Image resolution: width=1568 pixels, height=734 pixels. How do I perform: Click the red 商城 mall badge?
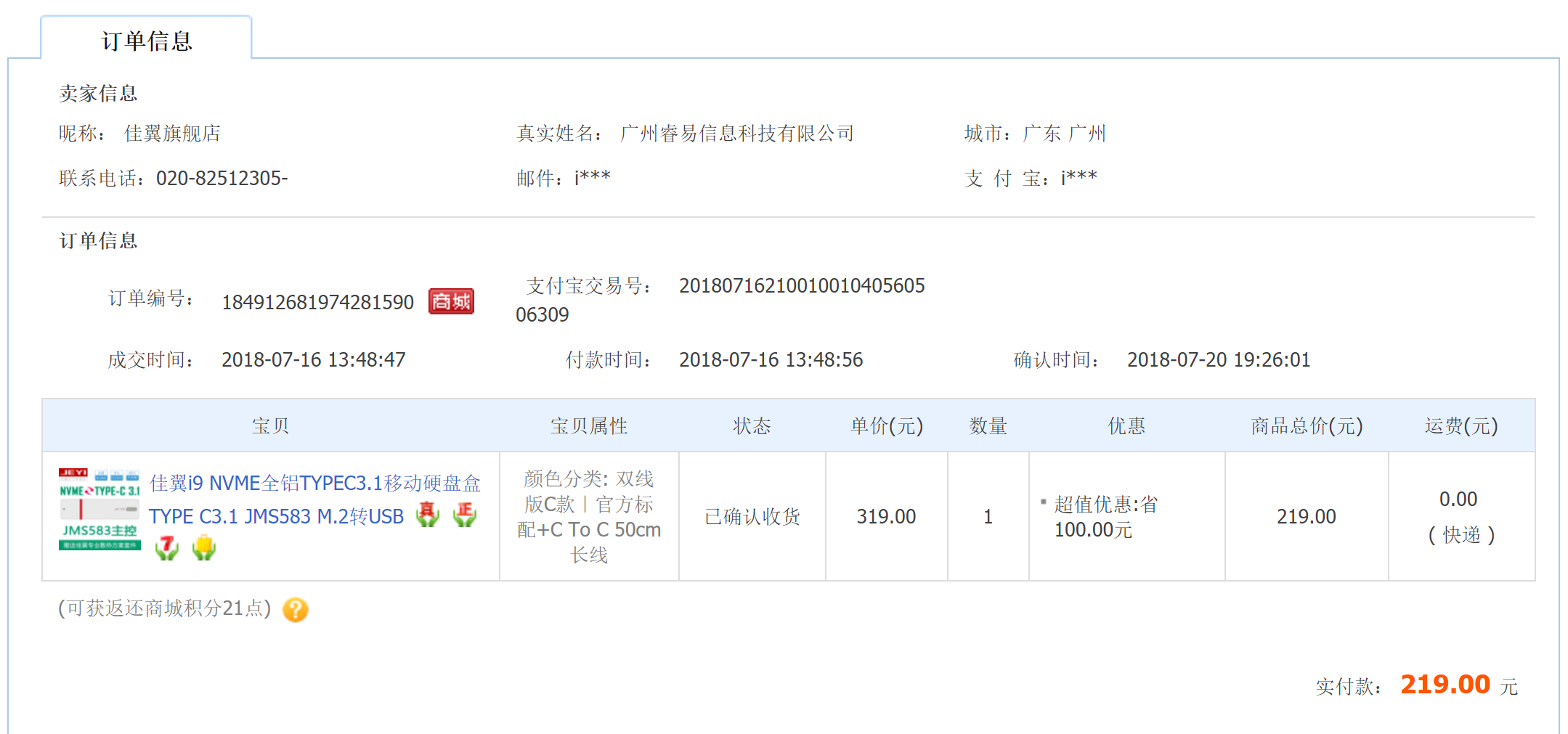point(451,301)
